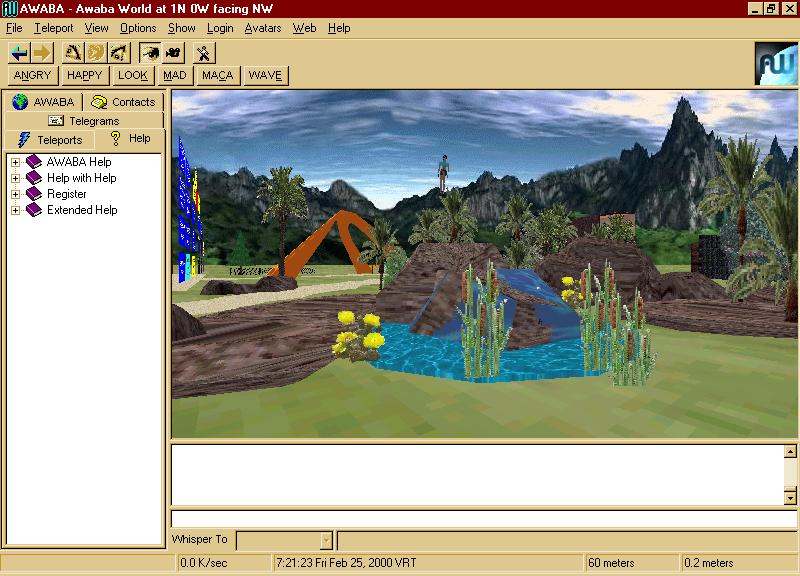Click the look level face icon
Viewport: 800px width, 576px height.
[x=95, y=53]
